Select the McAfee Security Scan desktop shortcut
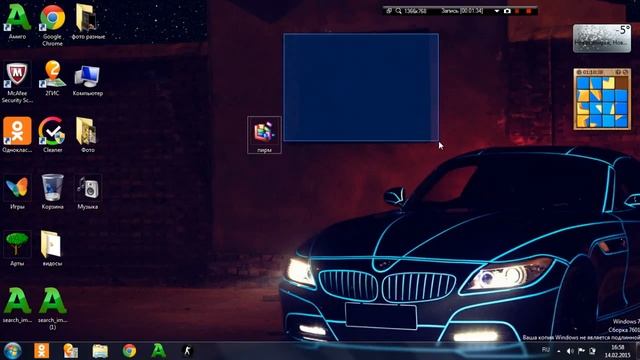This screenshot has width=640, height=360. click(17, 82)
